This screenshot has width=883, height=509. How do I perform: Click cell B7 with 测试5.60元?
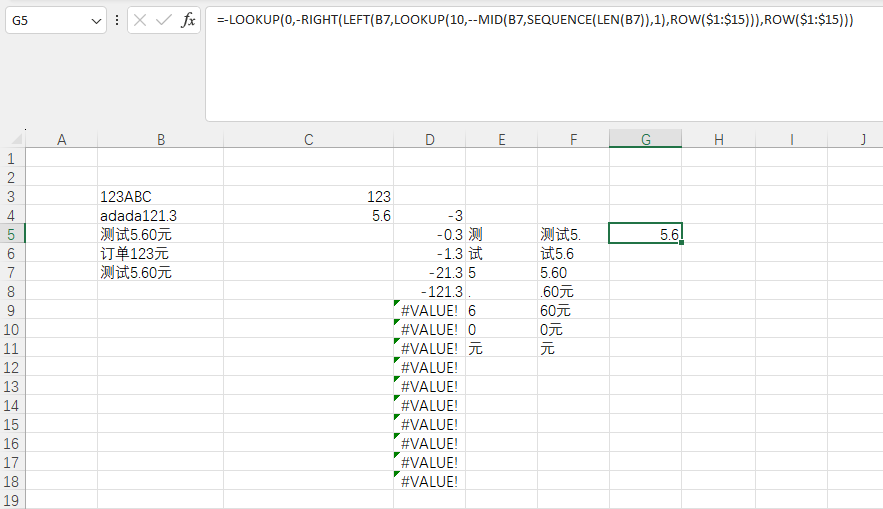(x=160, y=273)
